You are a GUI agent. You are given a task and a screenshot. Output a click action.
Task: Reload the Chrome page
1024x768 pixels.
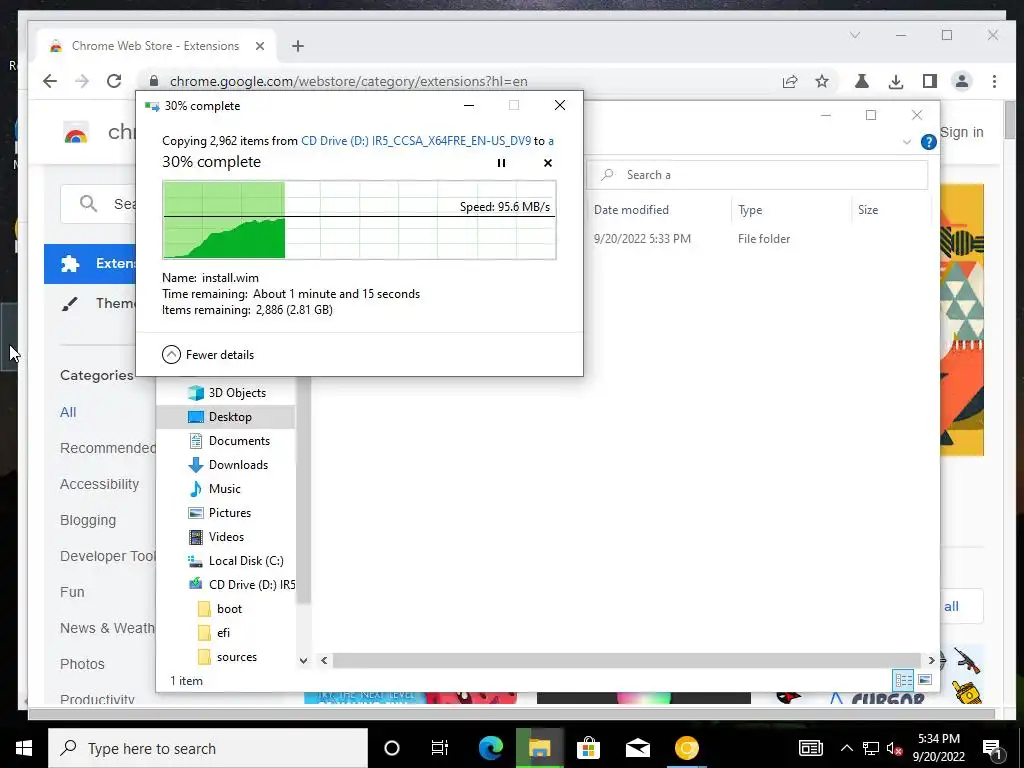[114, 81]
